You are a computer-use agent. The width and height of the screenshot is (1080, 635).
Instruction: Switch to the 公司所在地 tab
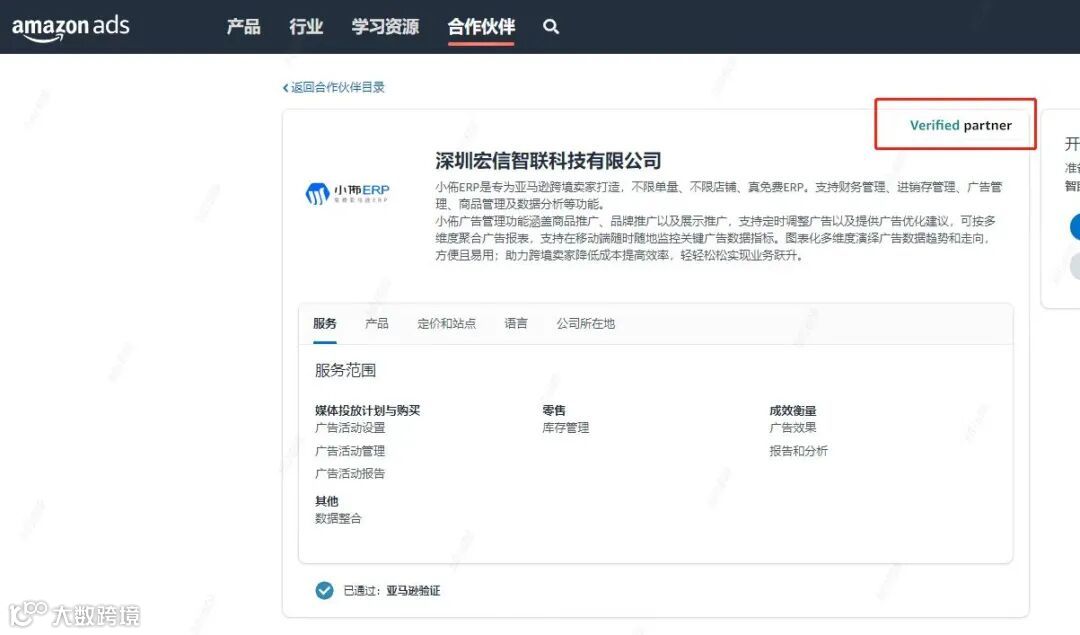tap(585, 324)
